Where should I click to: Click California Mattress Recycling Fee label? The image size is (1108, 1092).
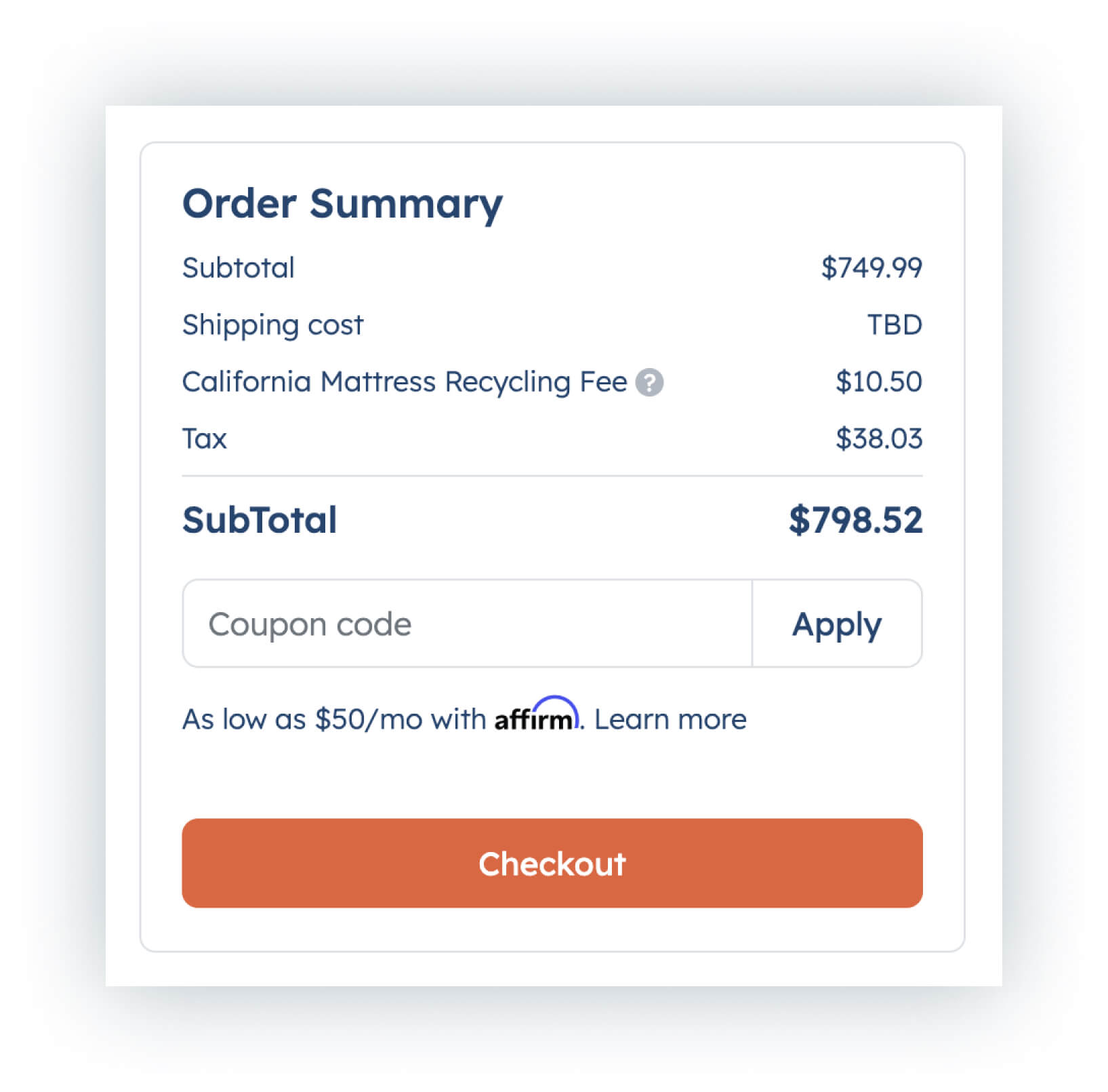(404, 382)
